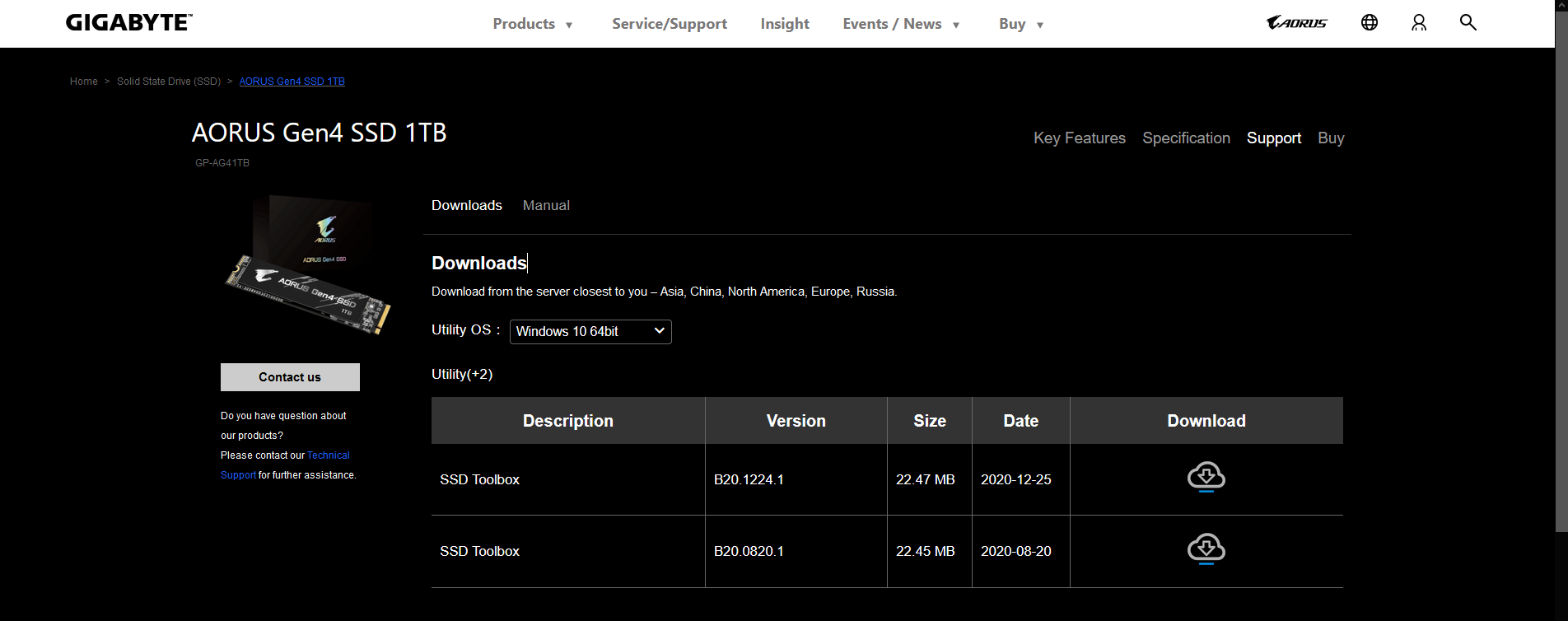The image size is (1568, 621).
Task: Click the SSD Toolbox description dated 2020-12-25
Action: [x=480, y=480]
